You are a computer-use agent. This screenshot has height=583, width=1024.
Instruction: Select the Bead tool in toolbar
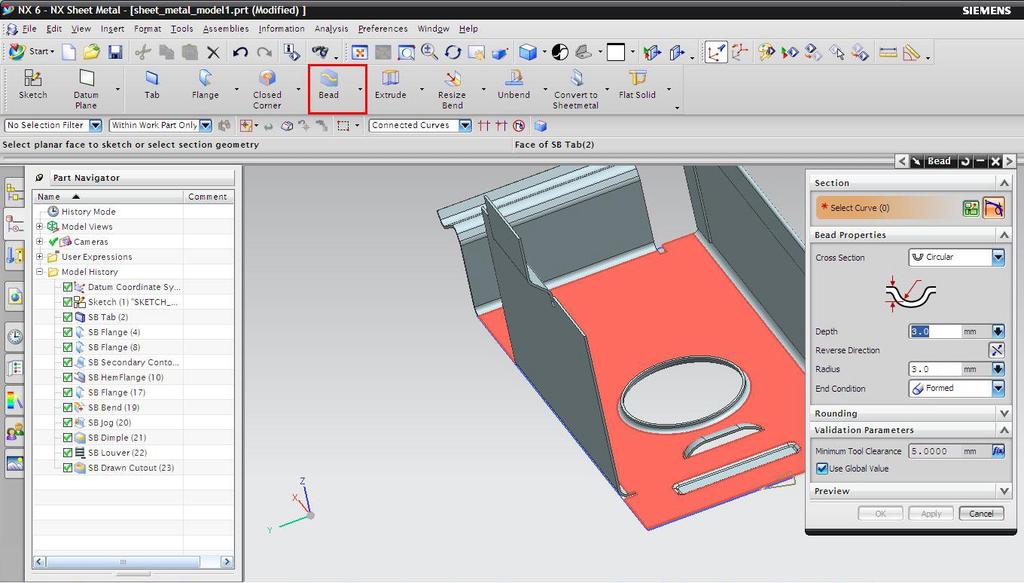[x=328, y=86]
